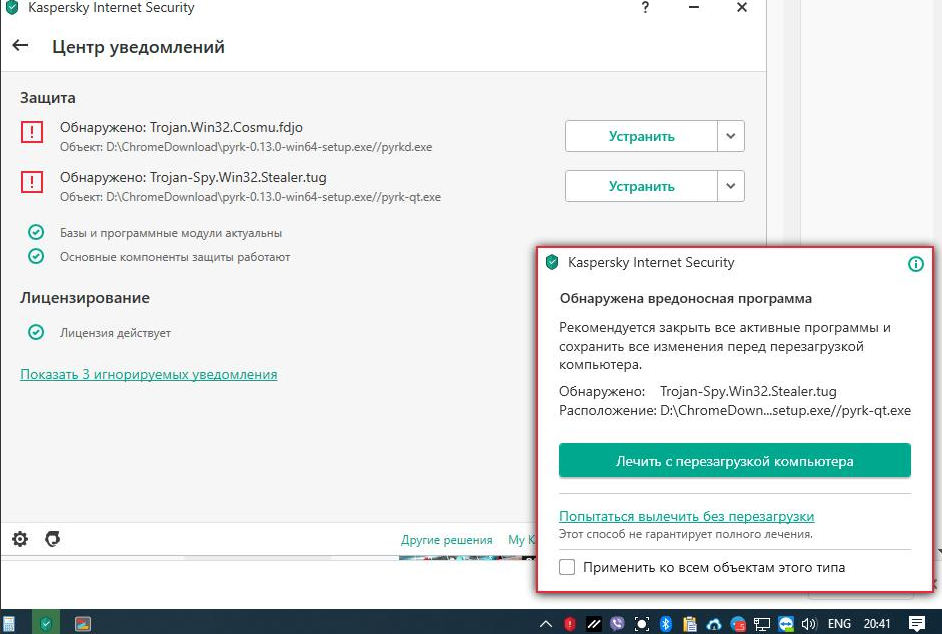
Task: Select text Обнаружено: Trojan.Win32.Cosmu.fdjo in the list
Action: pyautogui.click(x=181, y=127)
